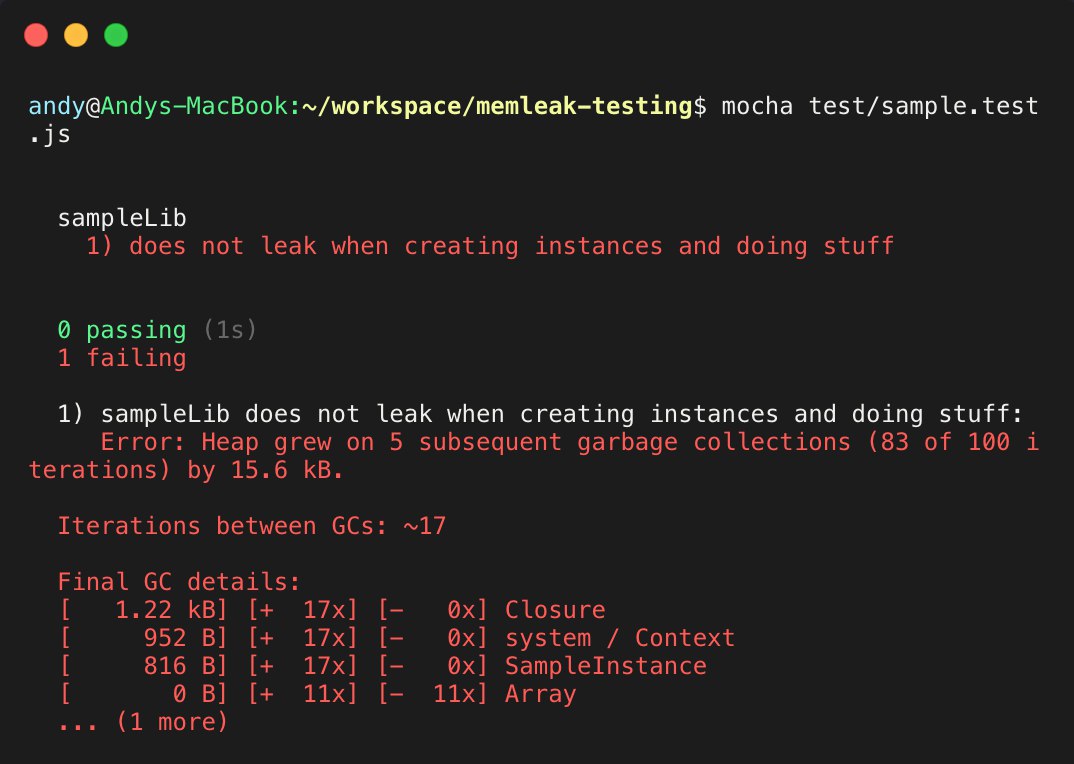Click the 'Final GC details:' heading
This screenshot has width=1074, height=764.
point(179,582)
